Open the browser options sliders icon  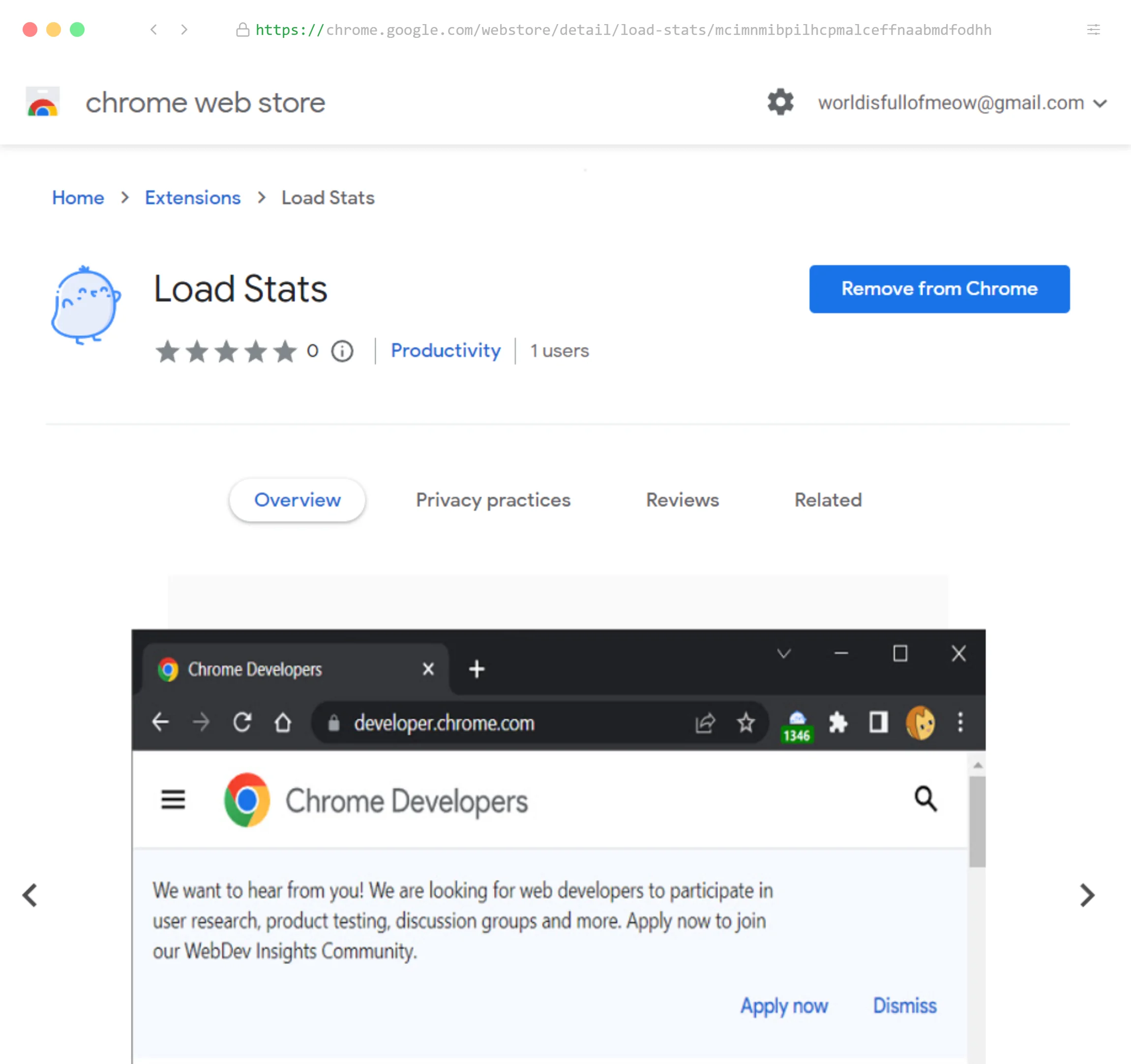pos(1093,30)
